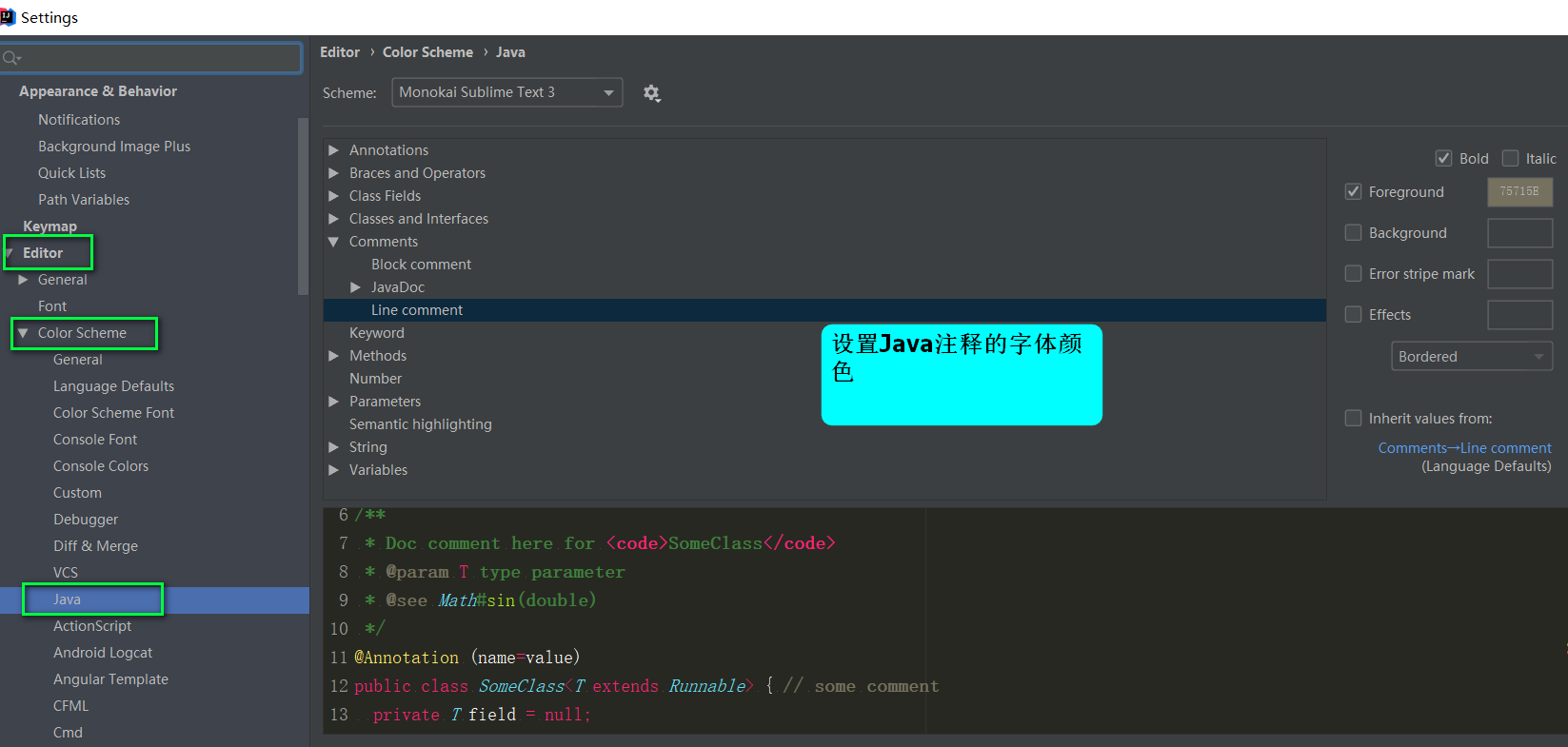
Task: Enable the Italic checkbox
Action: [1510, 158]
